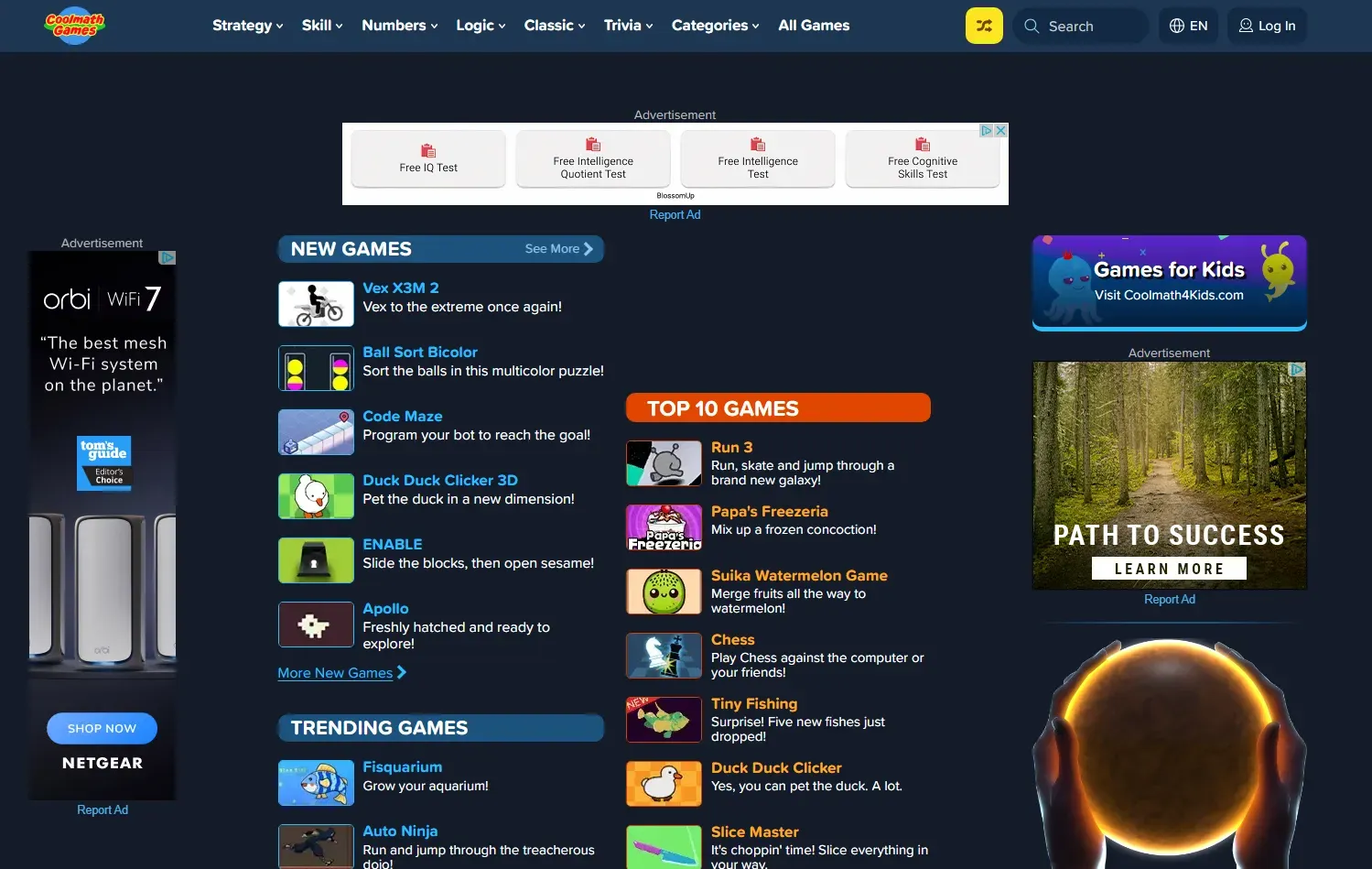This screenshot has width=1372, height=869.
Task: Click Free IQ Test ad button
Action: coord(428,158)
